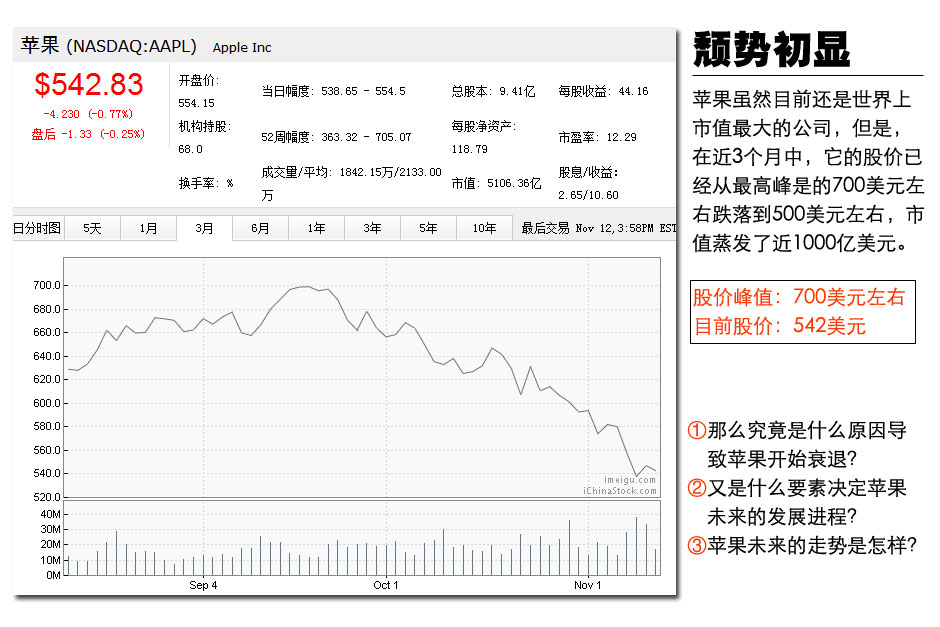The width and height of the screenshot is (940, 627).
Task: Switch chart range to 3年
Action: pos(372,228)
